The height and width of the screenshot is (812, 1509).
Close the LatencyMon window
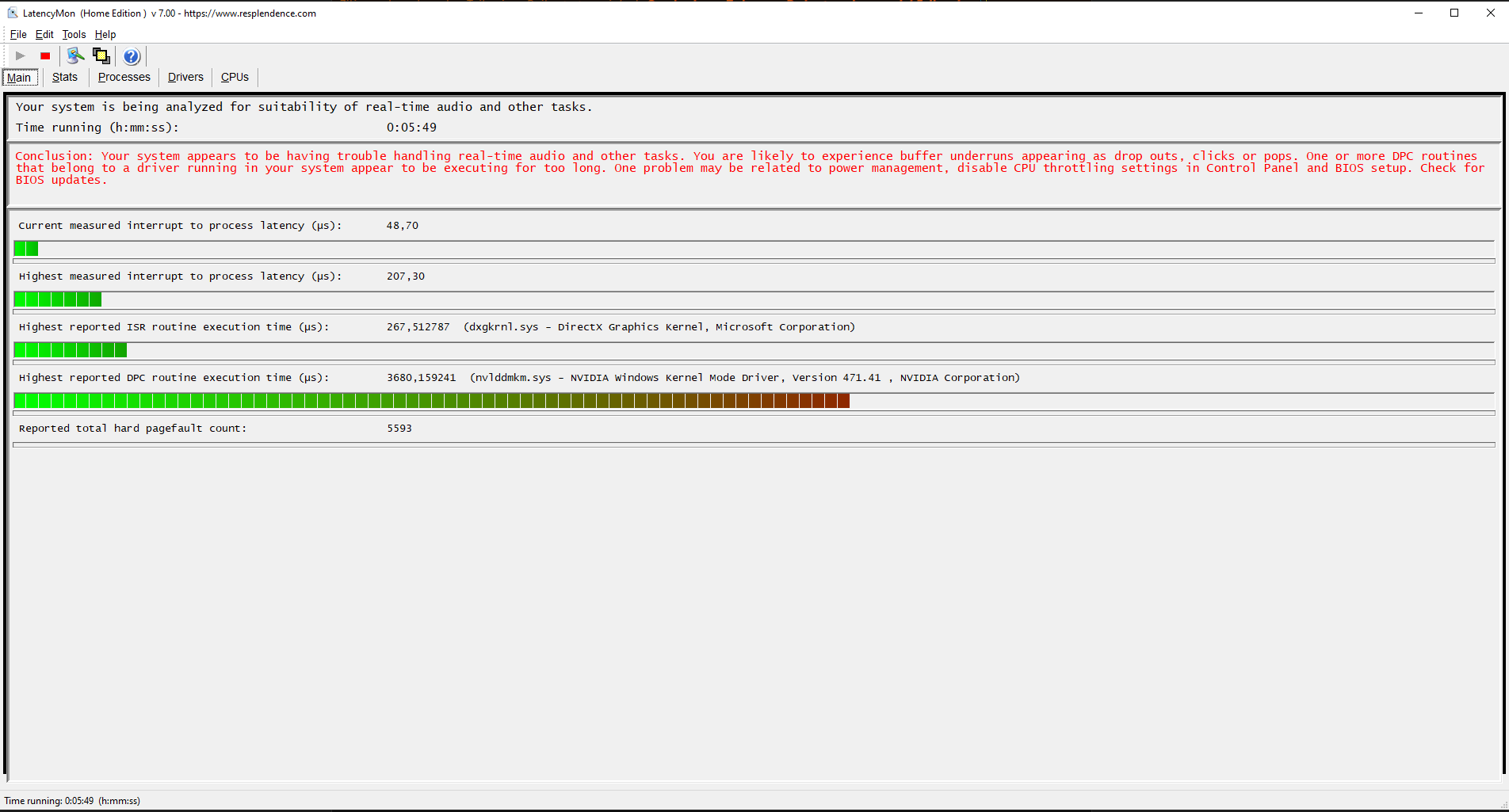[1490, 13]
